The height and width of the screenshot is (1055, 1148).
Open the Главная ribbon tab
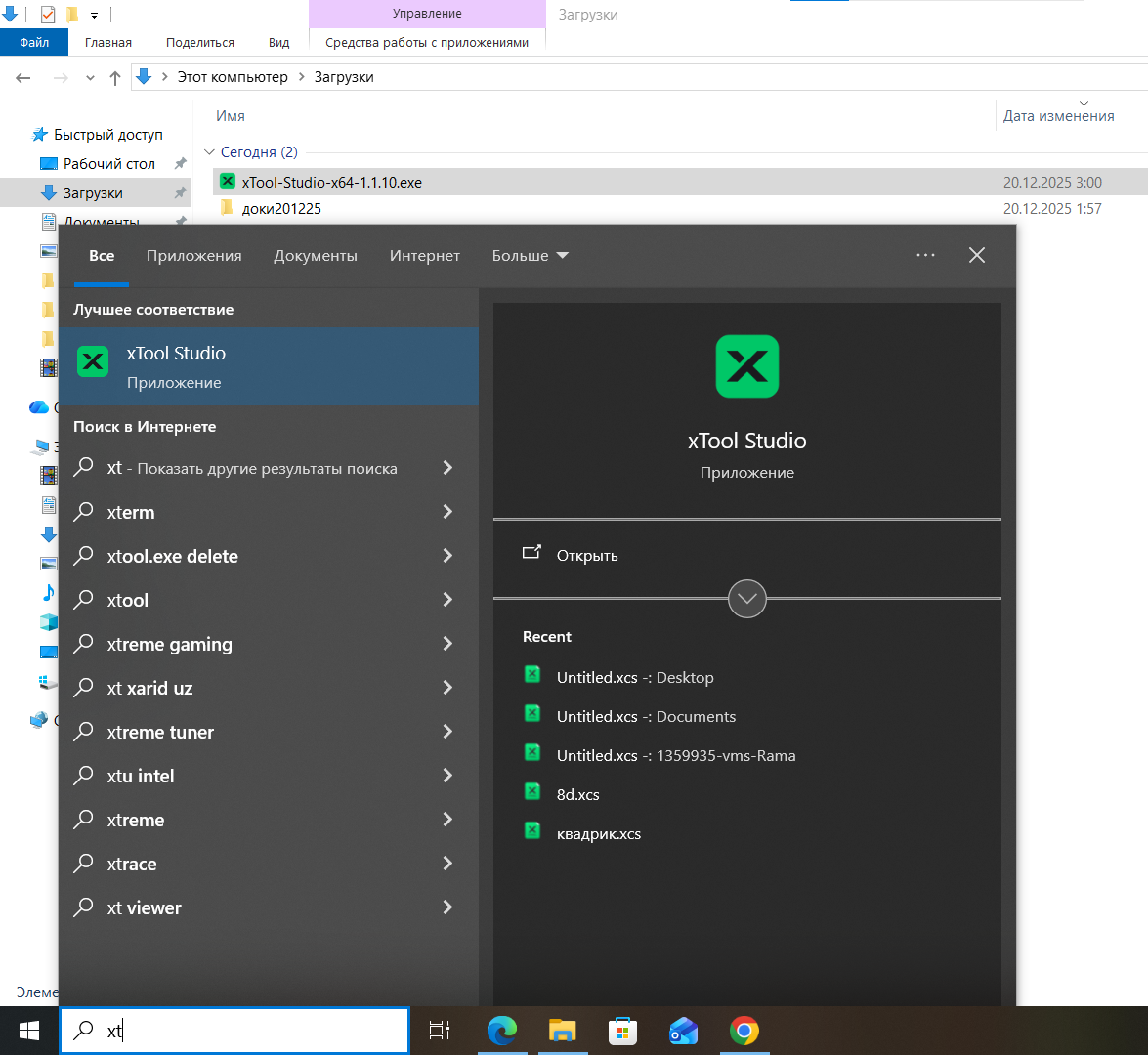point(108,42)
